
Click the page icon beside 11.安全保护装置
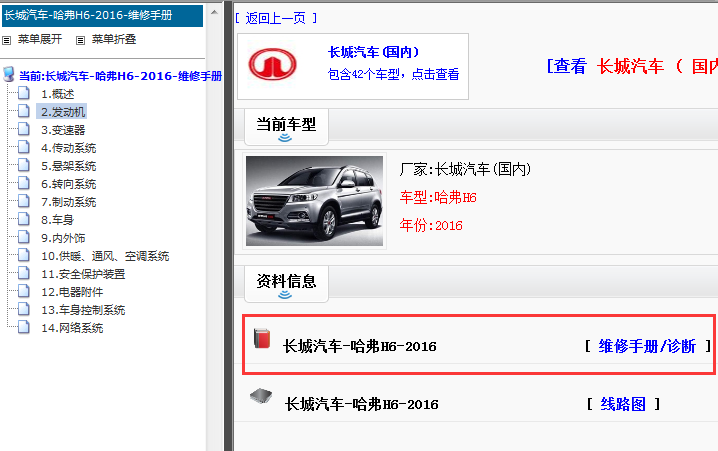[x=24, y=273]
